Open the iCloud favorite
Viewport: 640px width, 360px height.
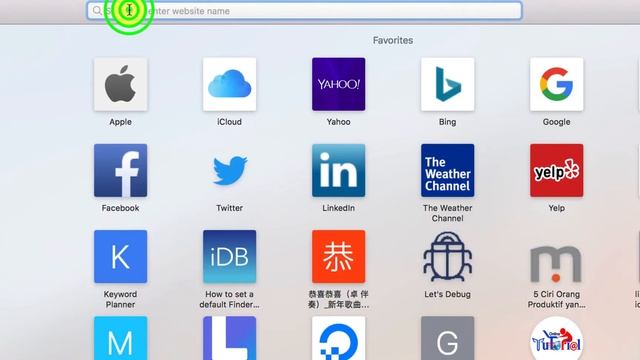click(229, 84)
